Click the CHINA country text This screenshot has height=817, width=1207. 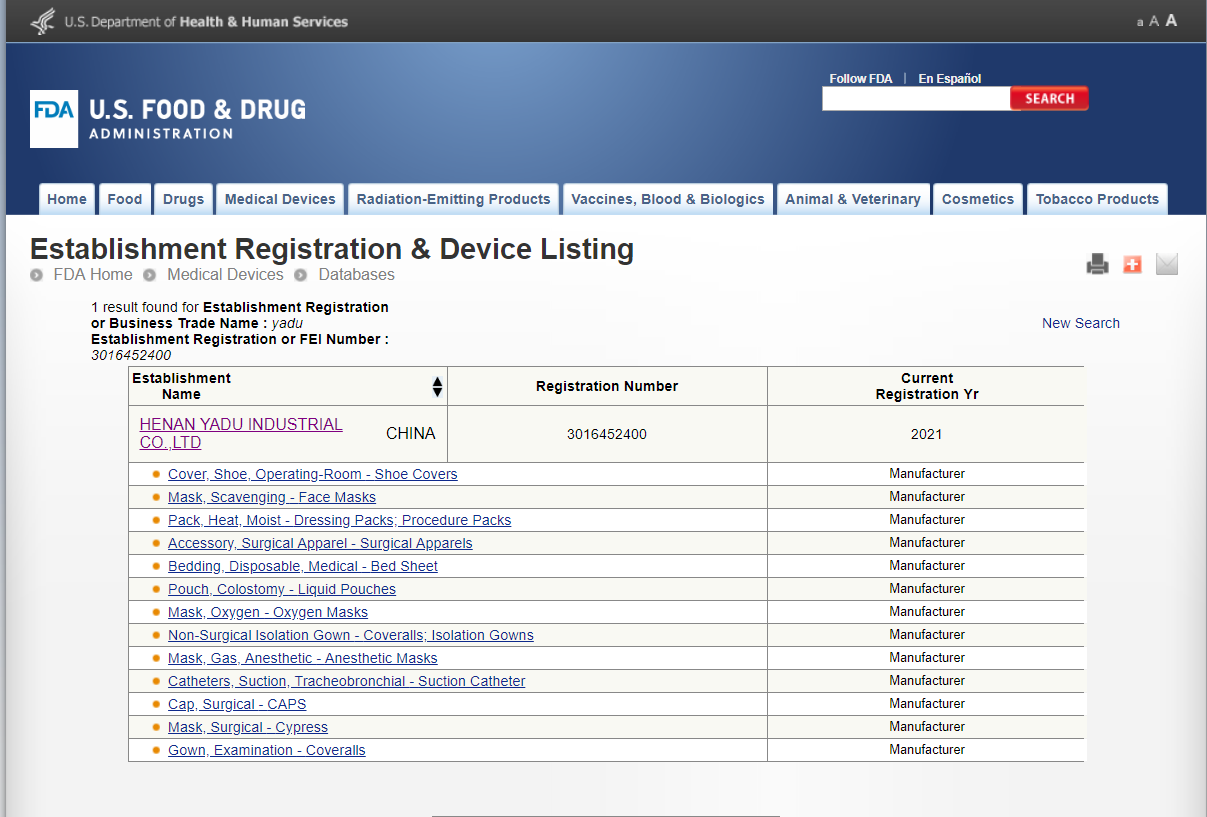click(x=411, y=433)
